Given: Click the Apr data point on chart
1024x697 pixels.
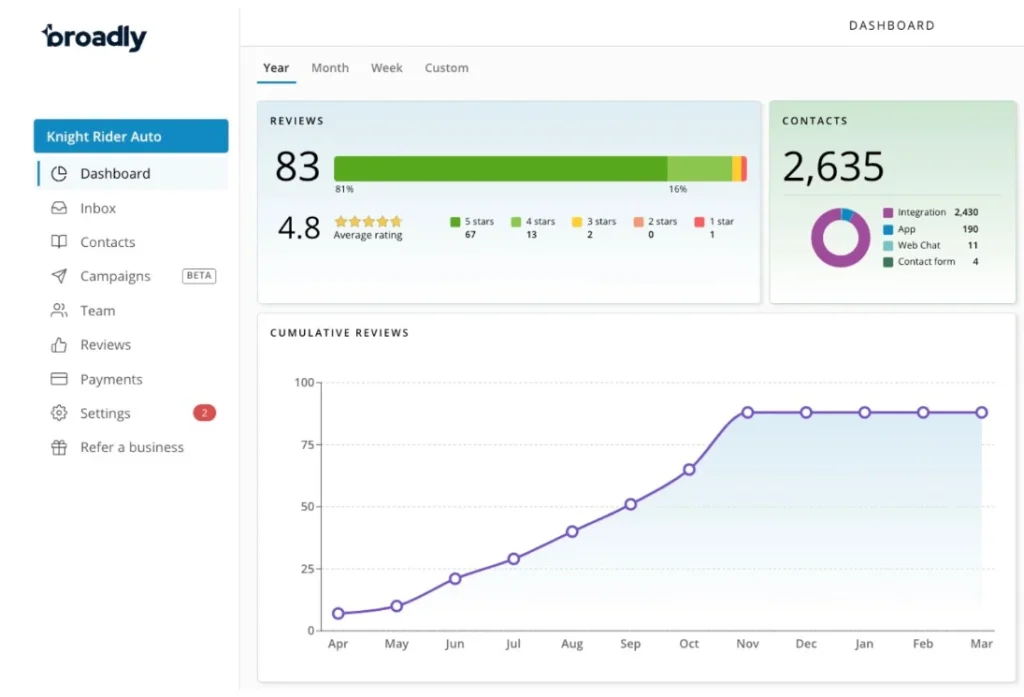Looking at the screenshot, I should coord(338,613).
